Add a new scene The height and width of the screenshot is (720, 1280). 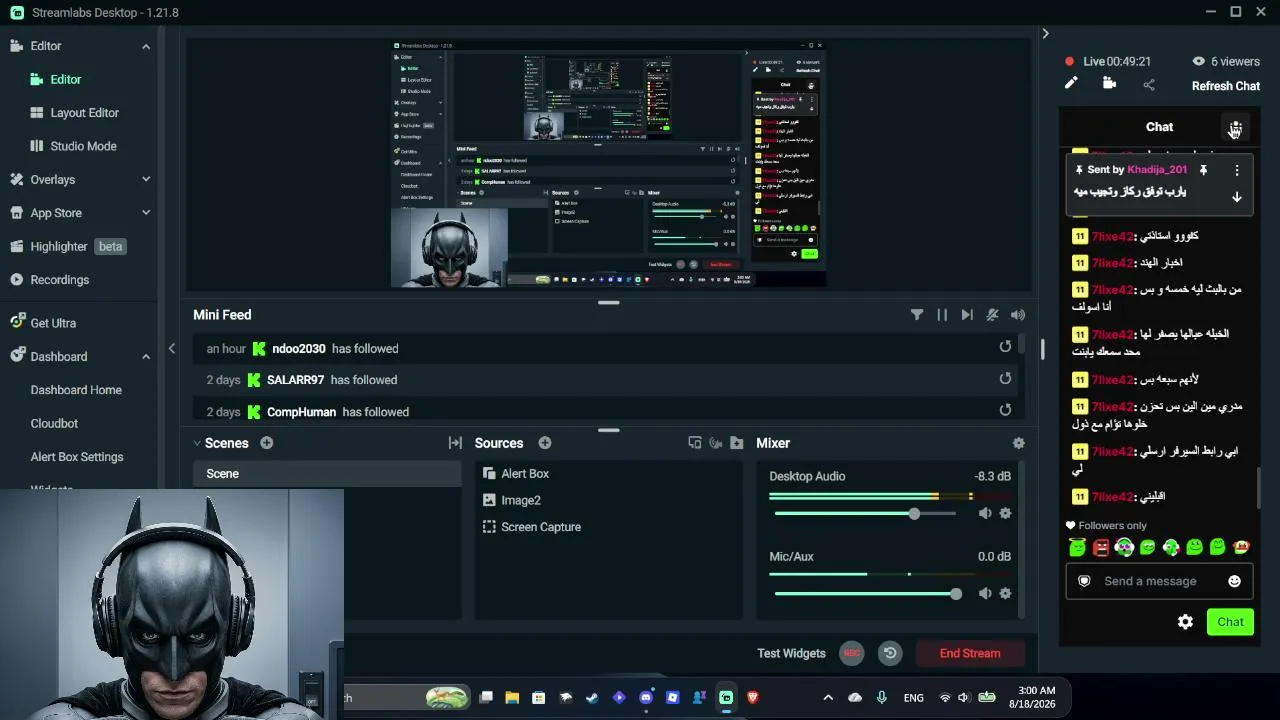267,443
